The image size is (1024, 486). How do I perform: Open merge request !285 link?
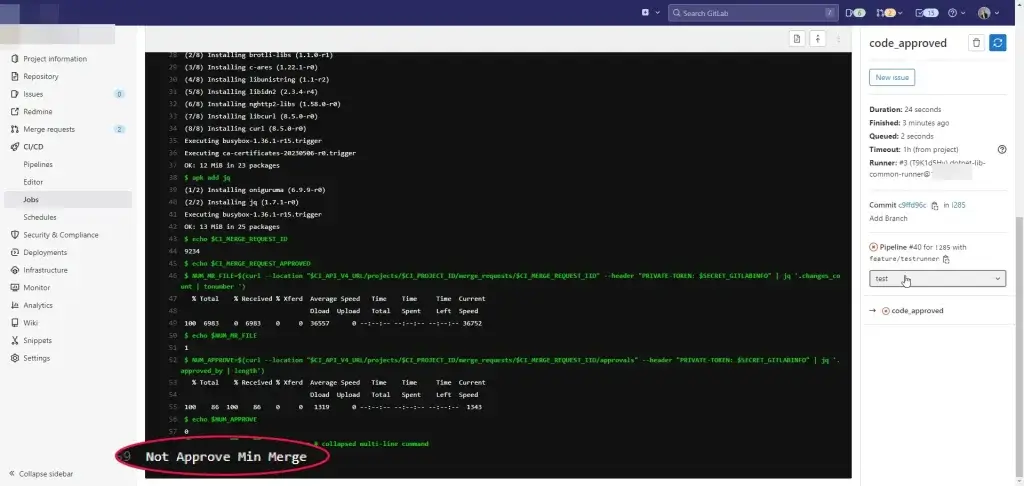[x=957, y=205]
